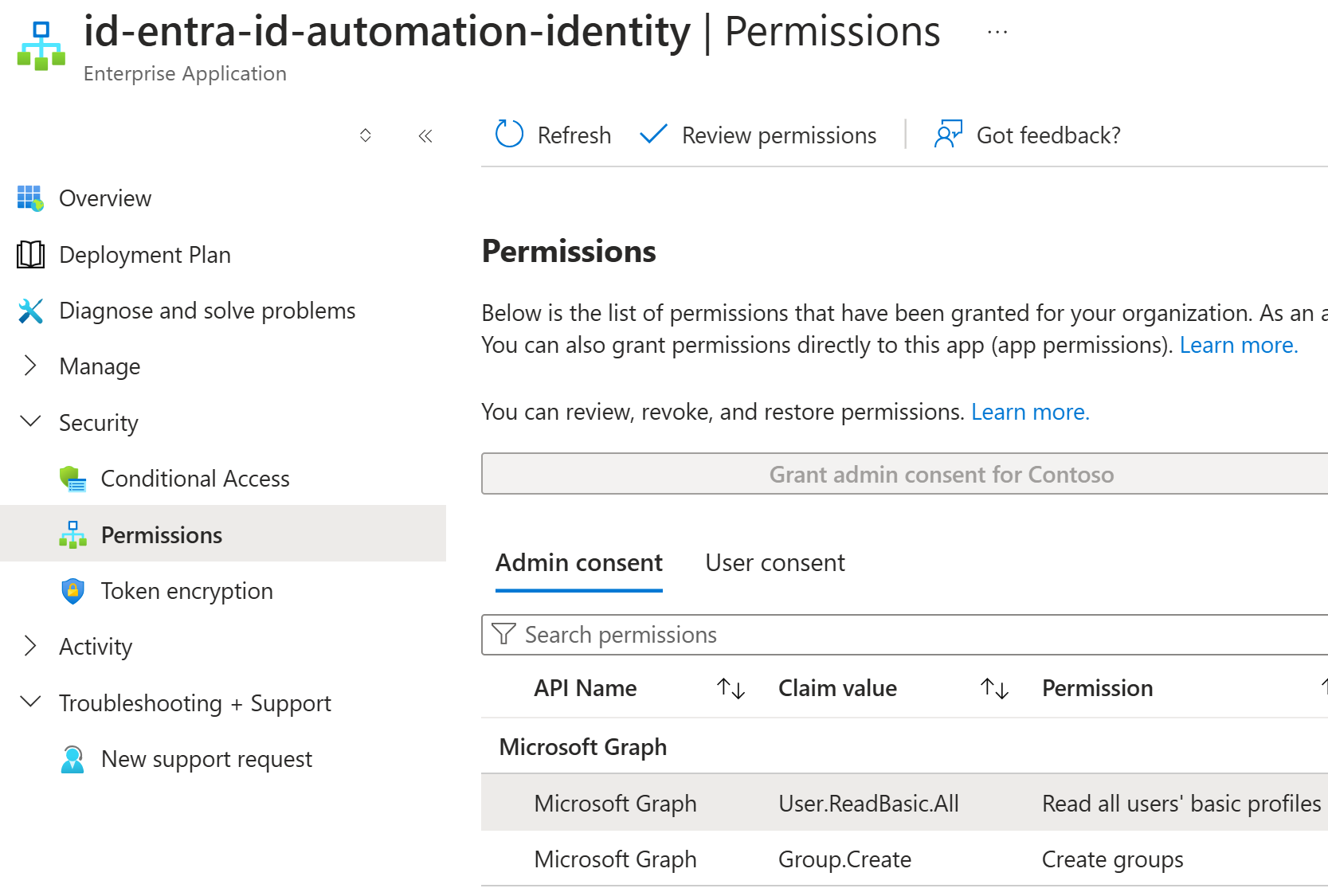
Task: Click Review permissions
Action: click(x=758, y=135)
